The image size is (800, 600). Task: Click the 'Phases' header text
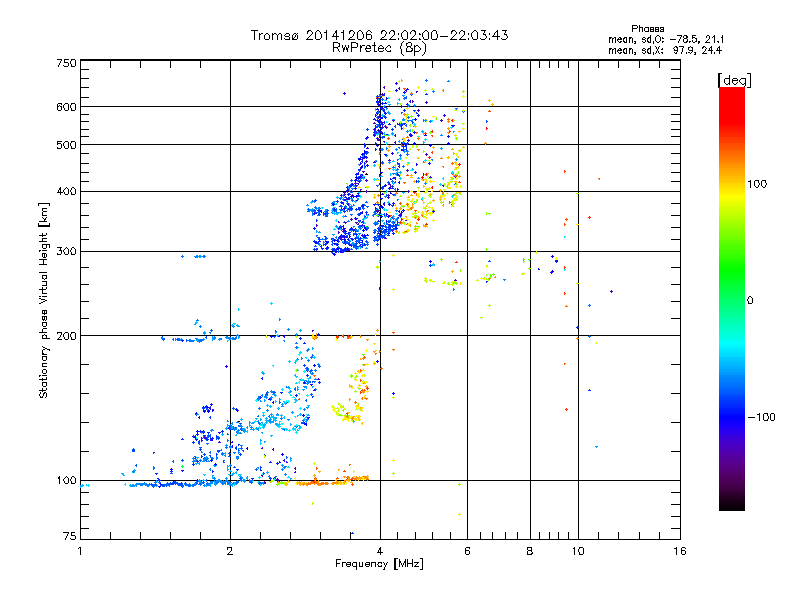[647, 29]
